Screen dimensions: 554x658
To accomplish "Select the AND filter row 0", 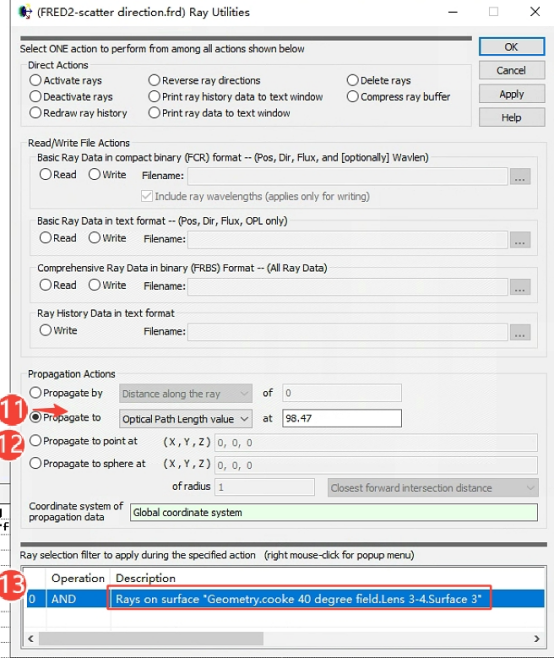I will click(285, 599).
